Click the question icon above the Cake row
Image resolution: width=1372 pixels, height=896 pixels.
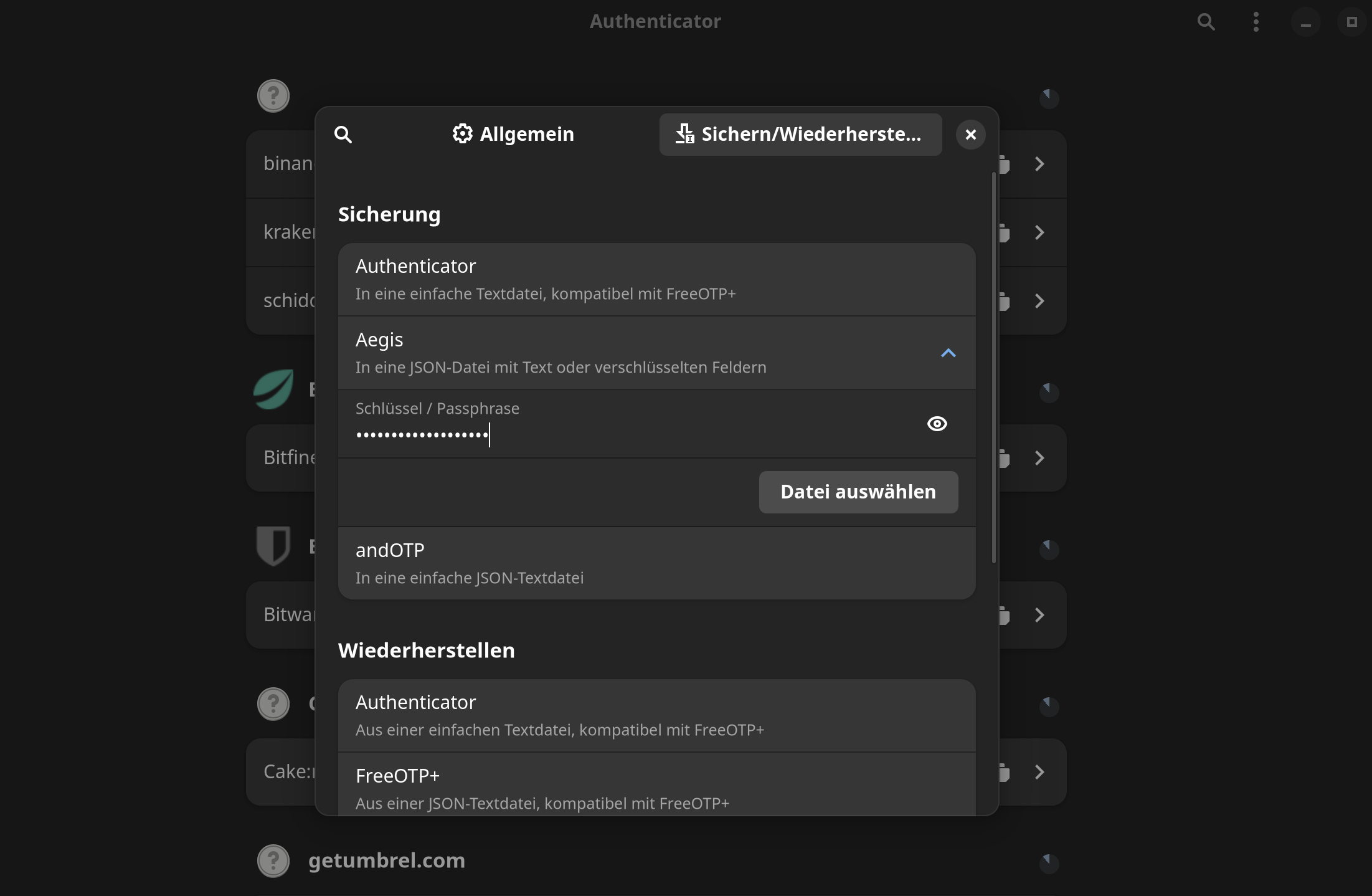pyautogui.click(x=273, y=704)
